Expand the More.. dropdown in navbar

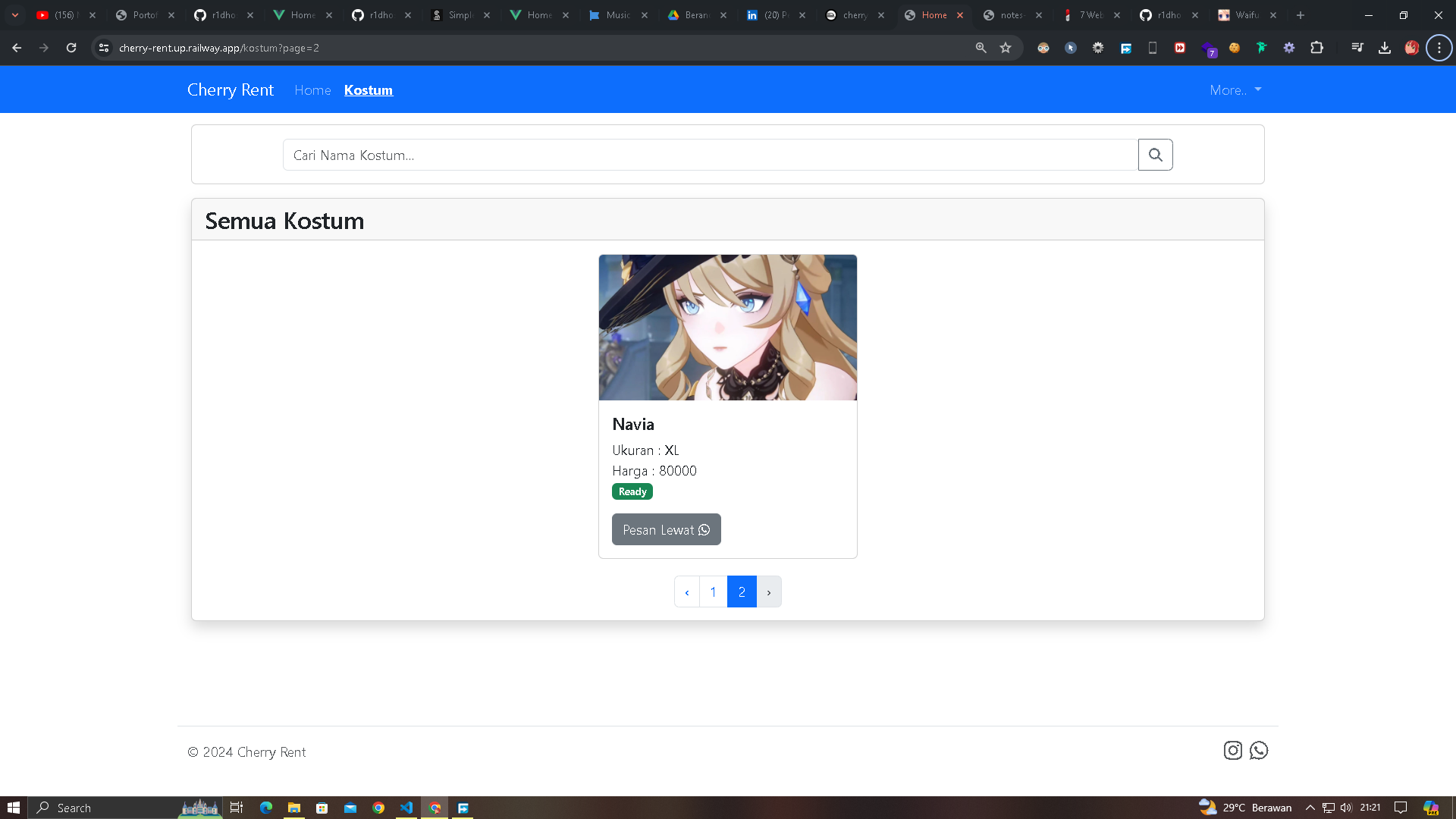(x=1235, y=89)
